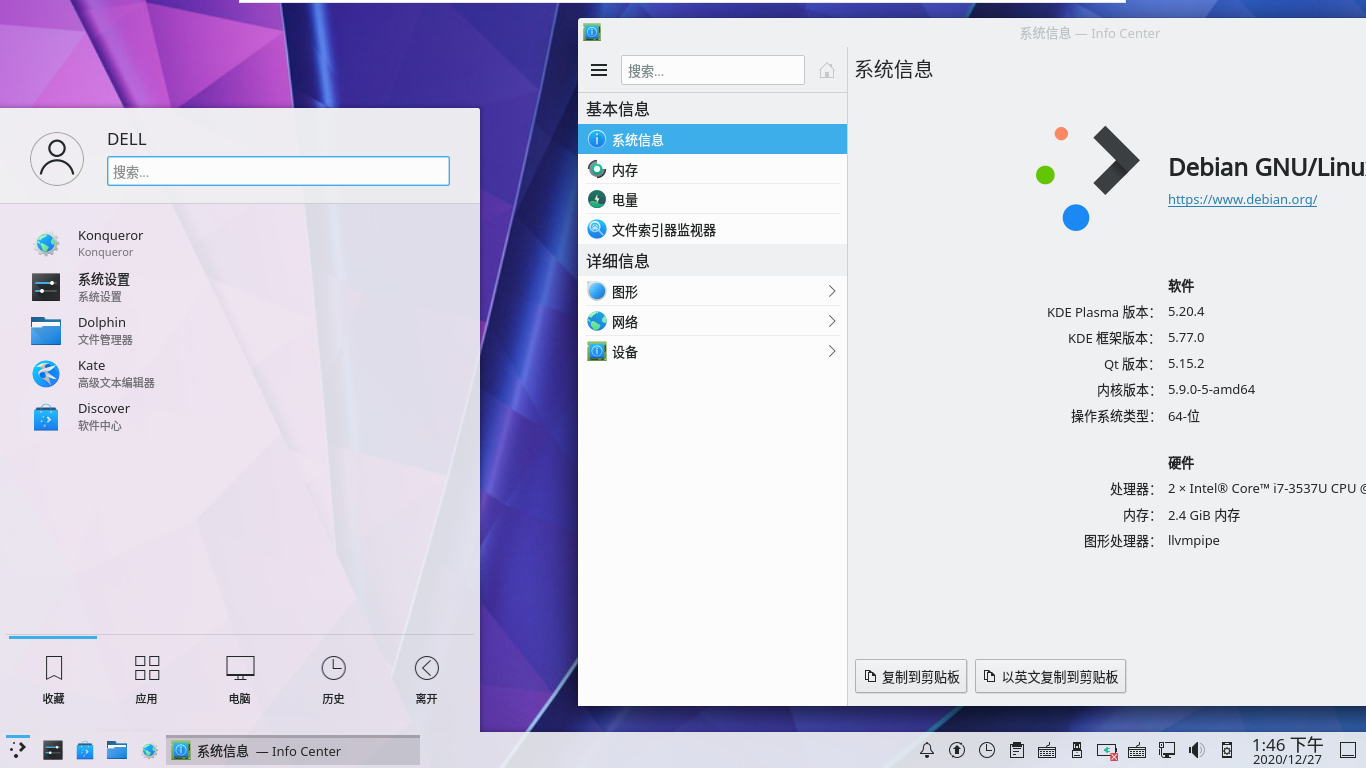This screenshot has height=768, width=1366.
Task: Click the launcher search field
Action: 278,171
